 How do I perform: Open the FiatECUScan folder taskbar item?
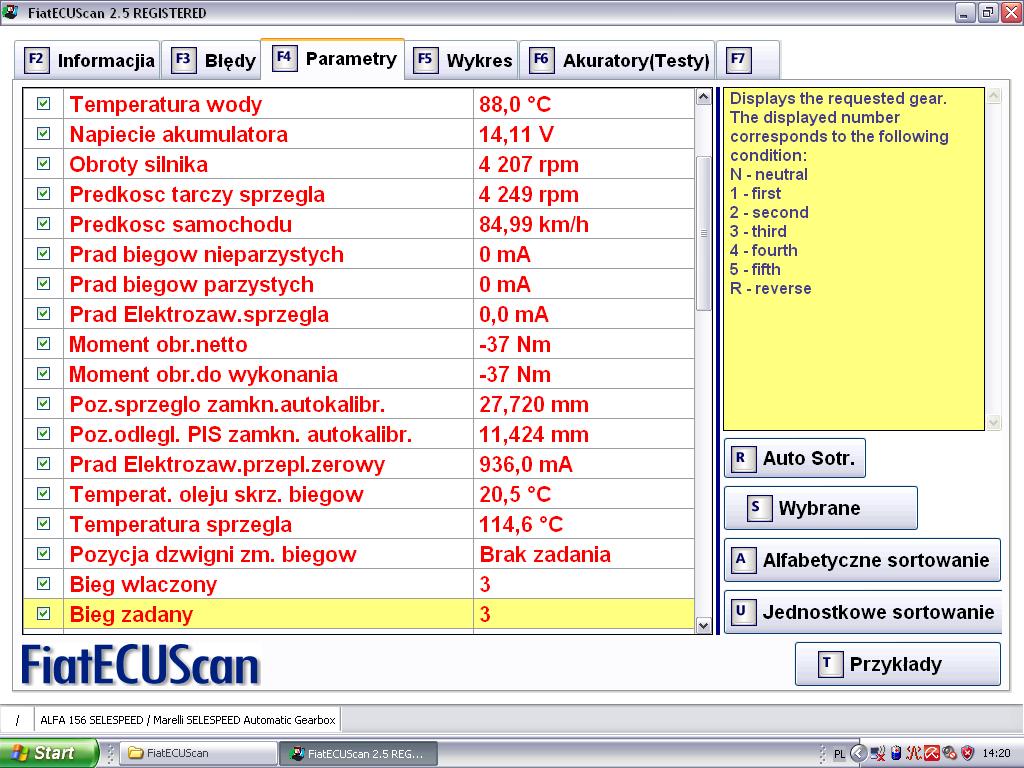(x=199, y=753)
